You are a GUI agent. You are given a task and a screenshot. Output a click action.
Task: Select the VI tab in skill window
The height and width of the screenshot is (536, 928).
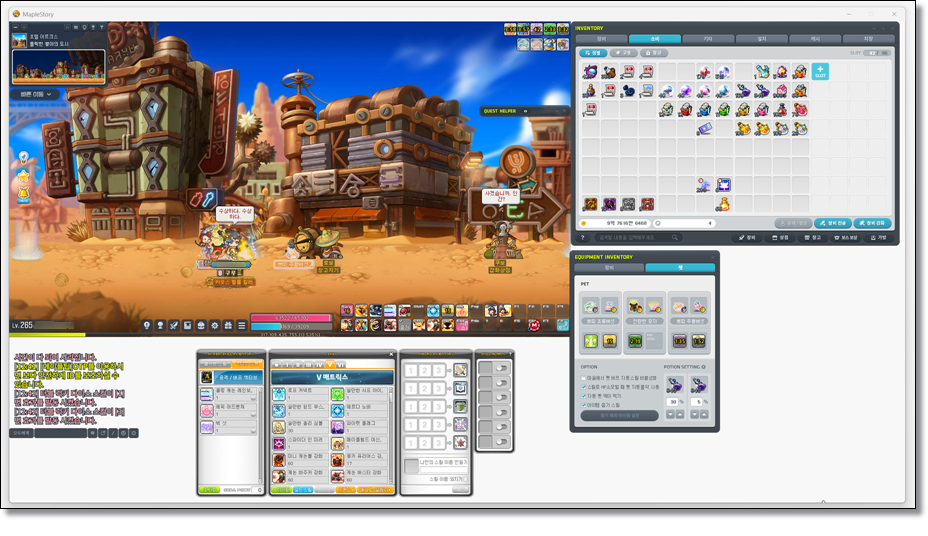(x=340, y=364)
